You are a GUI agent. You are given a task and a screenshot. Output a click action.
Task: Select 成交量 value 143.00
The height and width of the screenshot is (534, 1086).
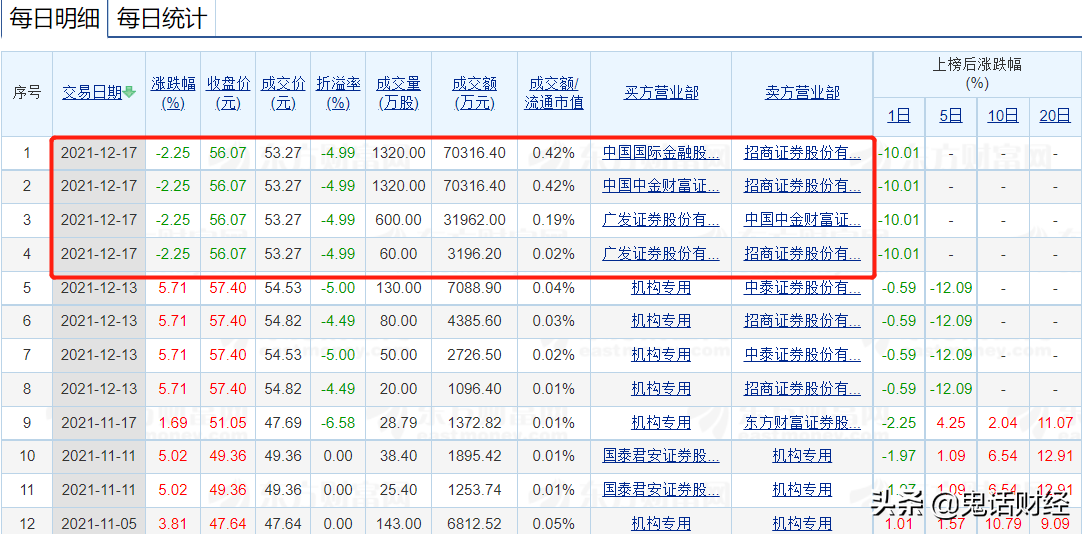point(398,523)
